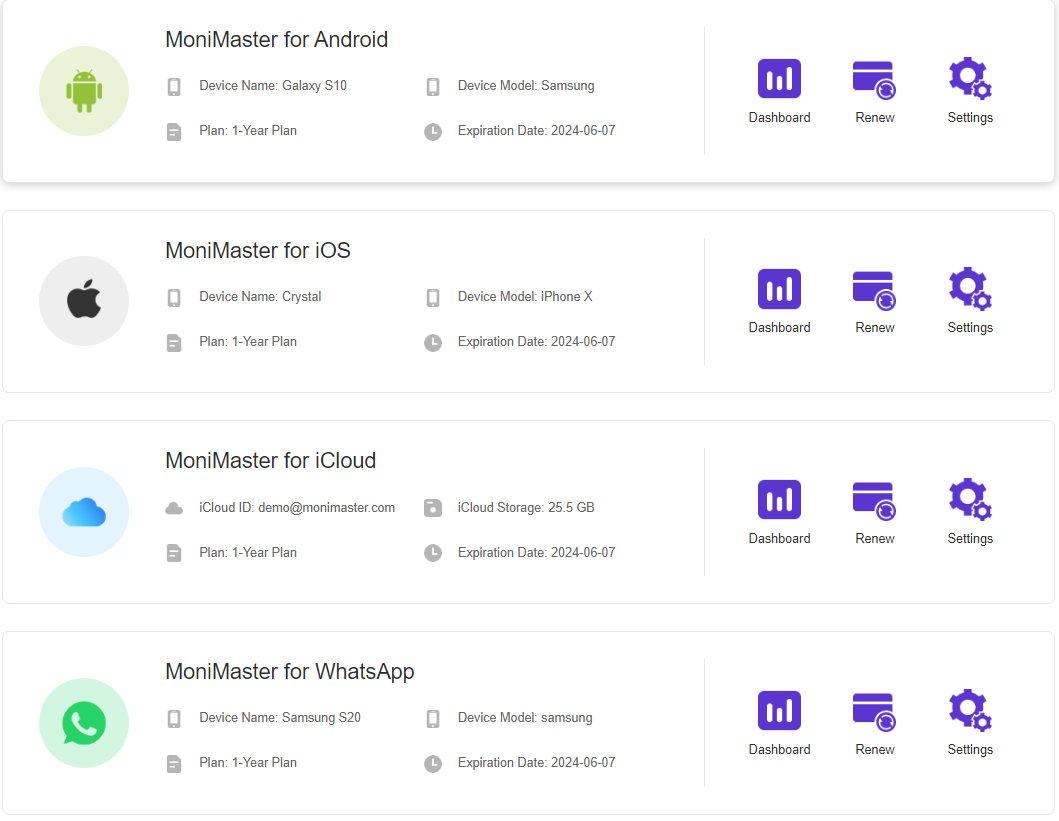Viewport: 1059px width, 821px height.
Task: Renew the MoniMaster for iCloud plan
Action: pos(874,500)
